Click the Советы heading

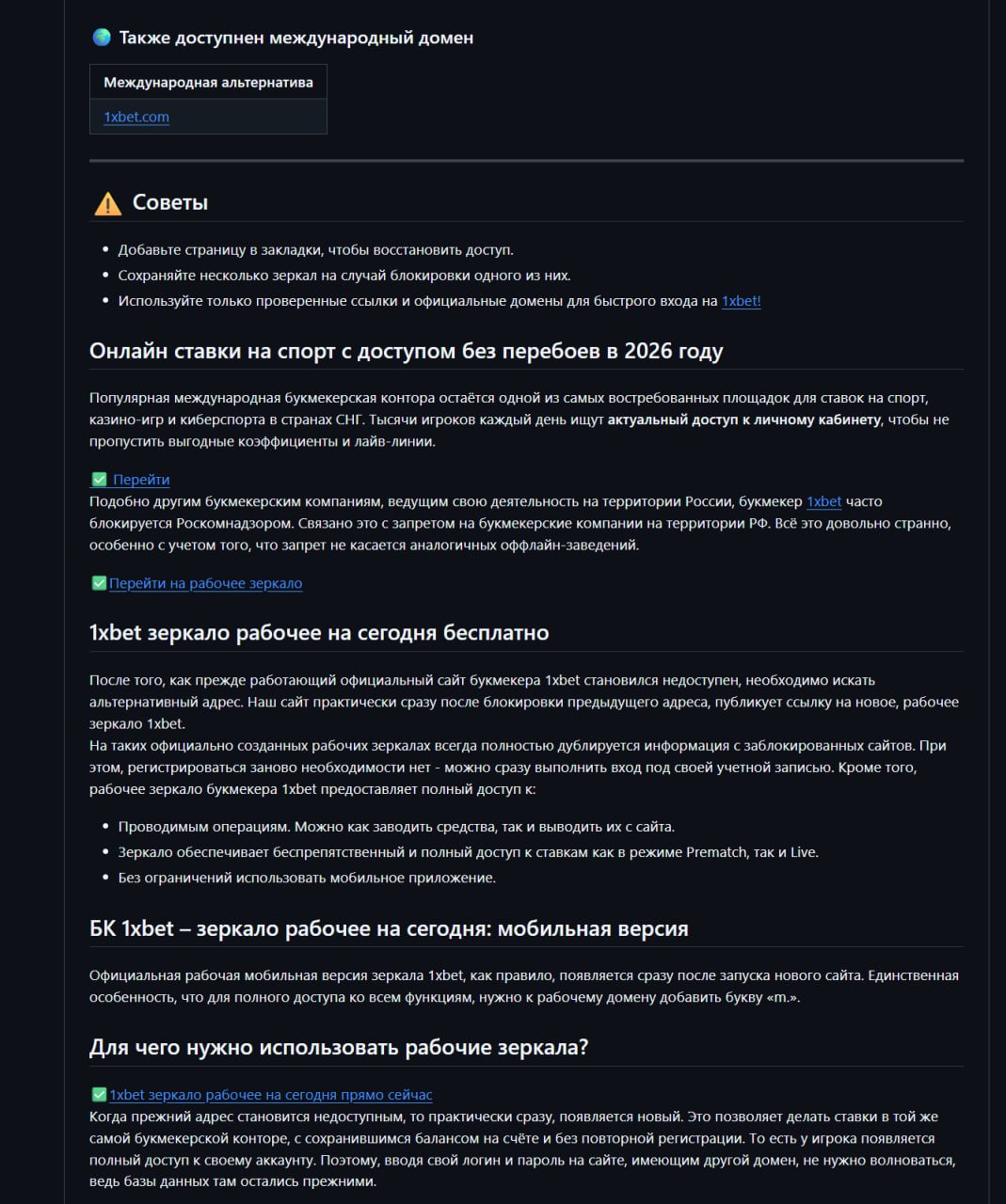click(x=170, y=202)
